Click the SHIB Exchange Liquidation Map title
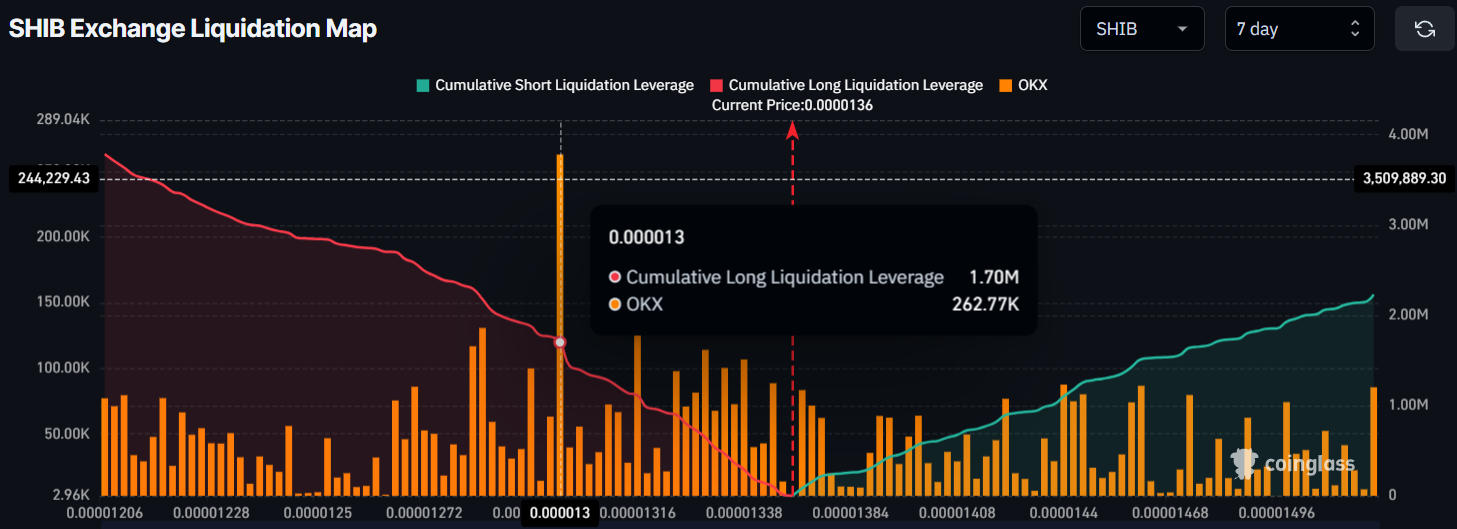The height and width of the screenshot is (529, 1457). click(x=193, y=29)
